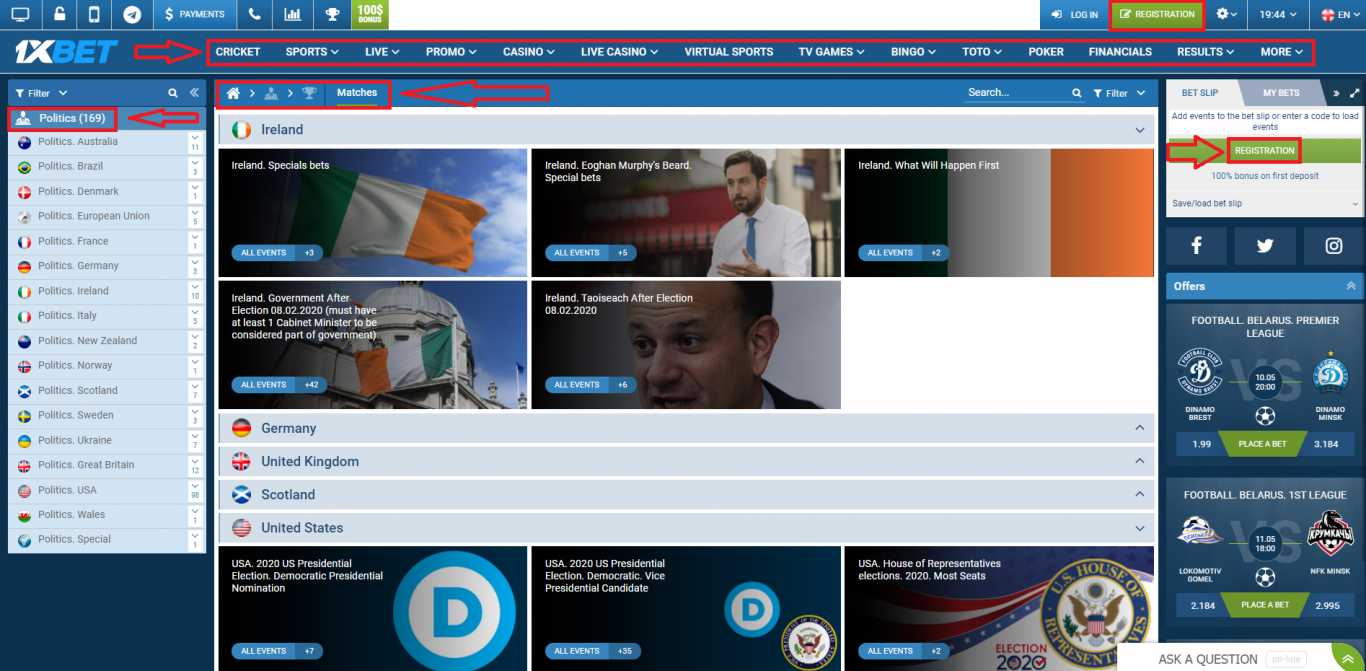Open the statistics bar-chart icon

pos(292,14)
